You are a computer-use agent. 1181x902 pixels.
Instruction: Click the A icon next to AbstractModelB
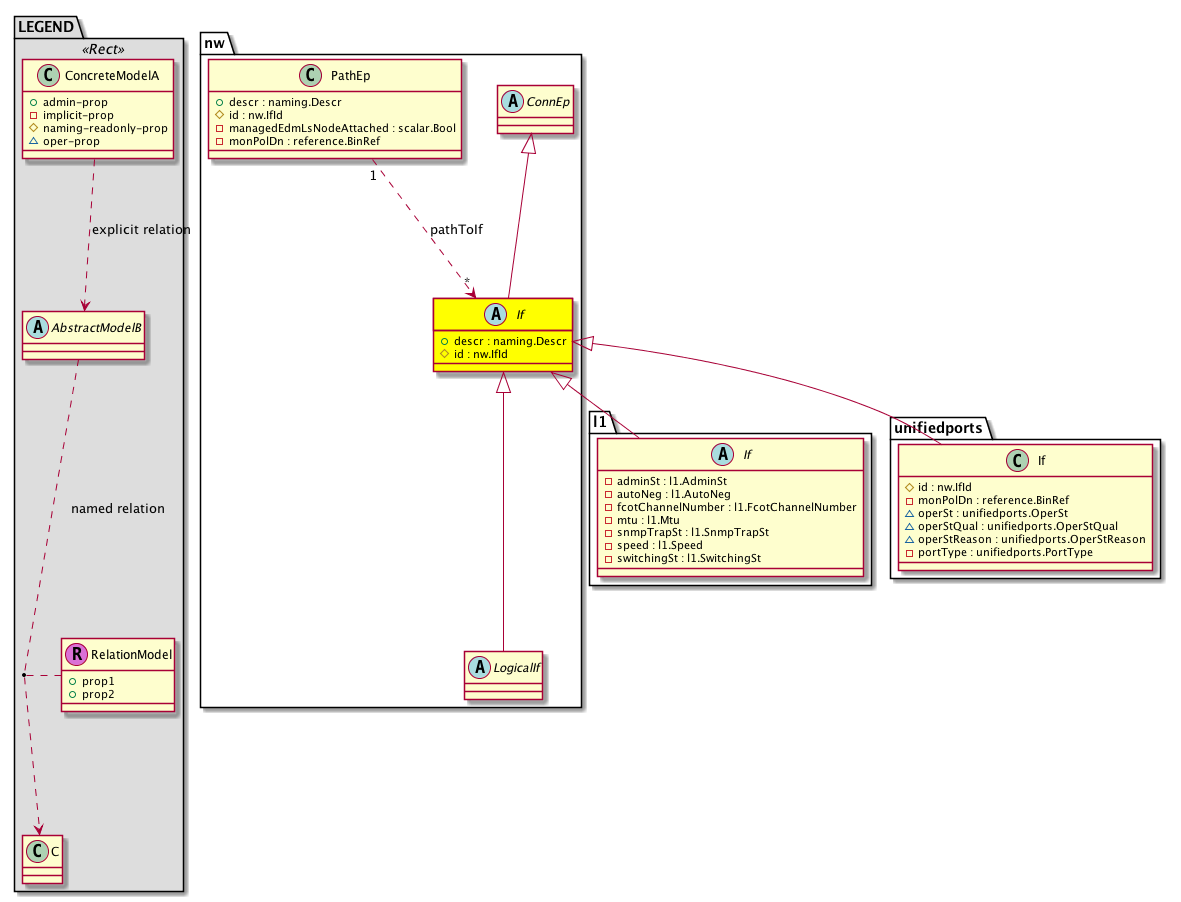point(36,326)
